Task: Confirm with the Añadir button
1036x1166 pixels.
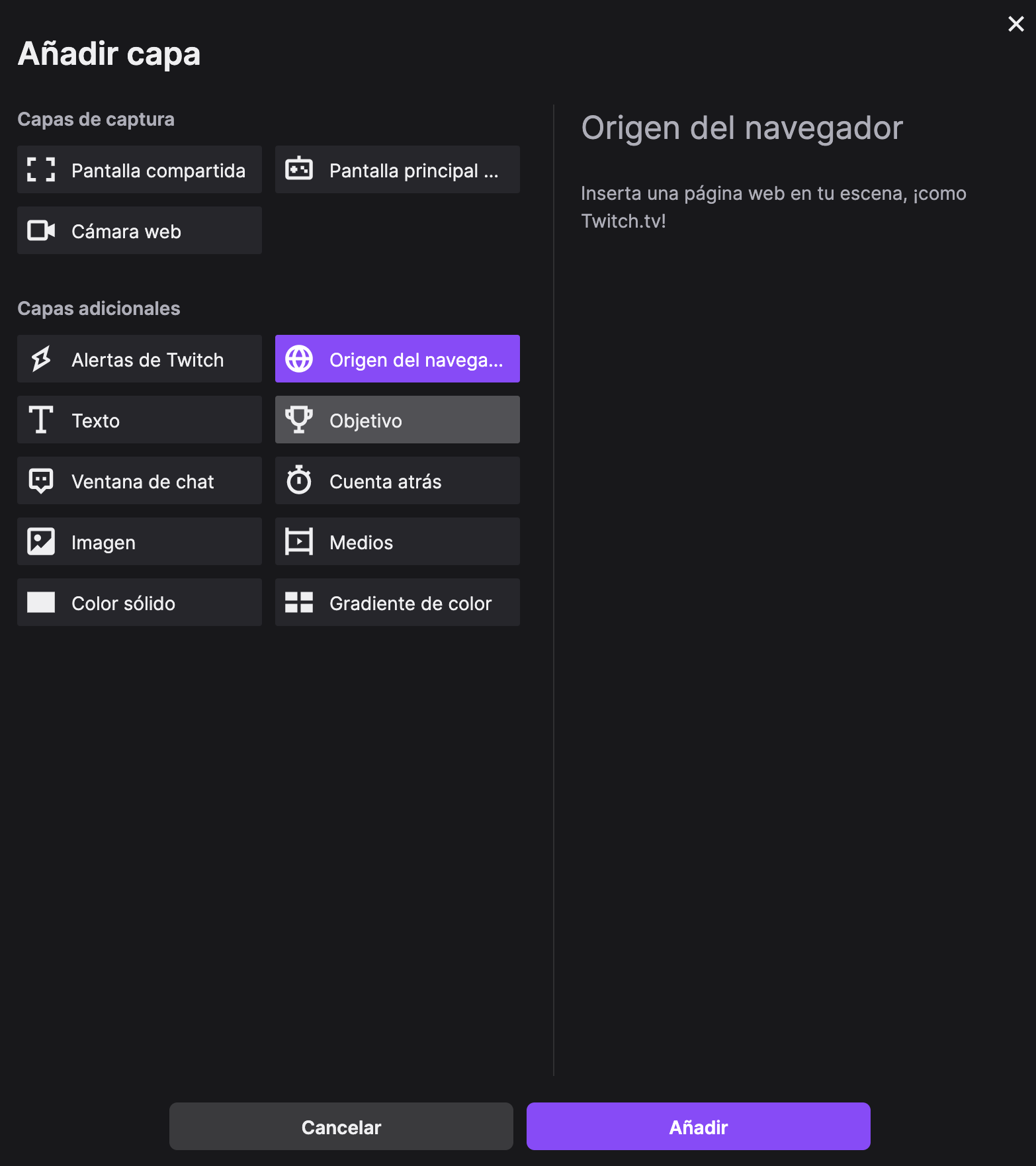Action: 699,1126
